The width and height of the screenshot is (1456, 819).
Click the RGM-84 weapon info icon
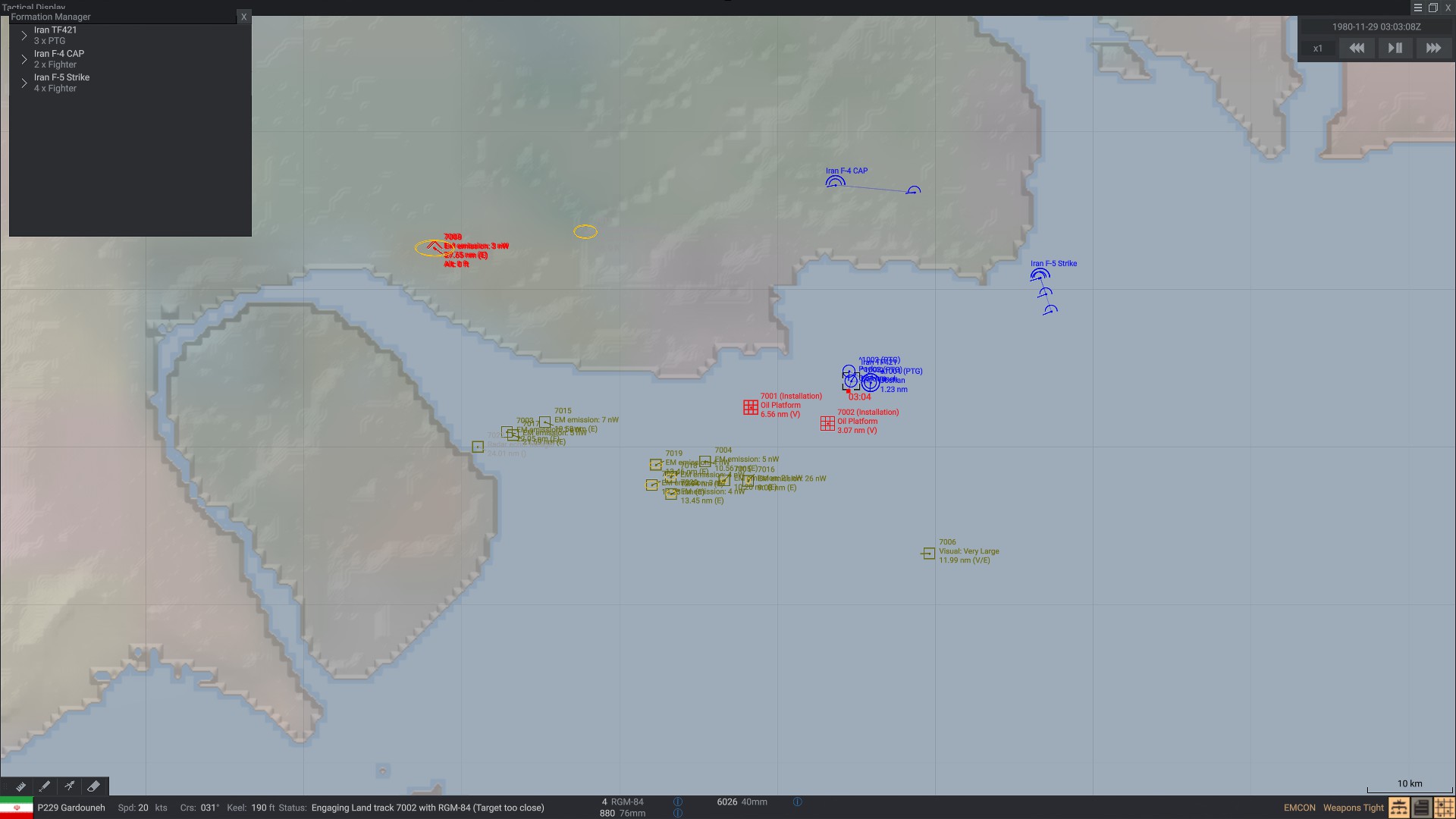(678, 802)
